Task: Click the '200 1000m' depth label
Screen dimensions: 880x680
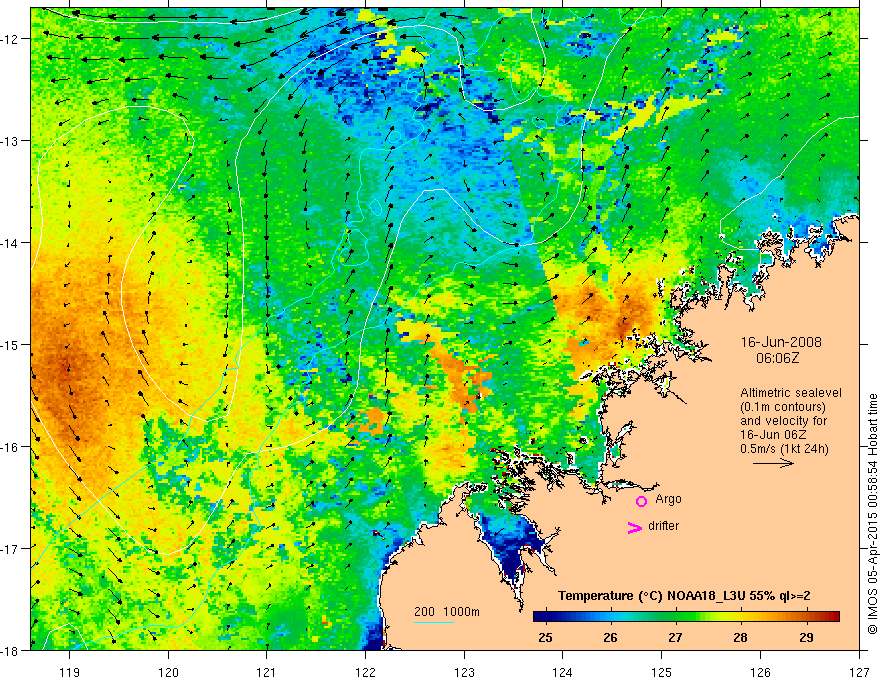Action: click(x=447, y=612)
